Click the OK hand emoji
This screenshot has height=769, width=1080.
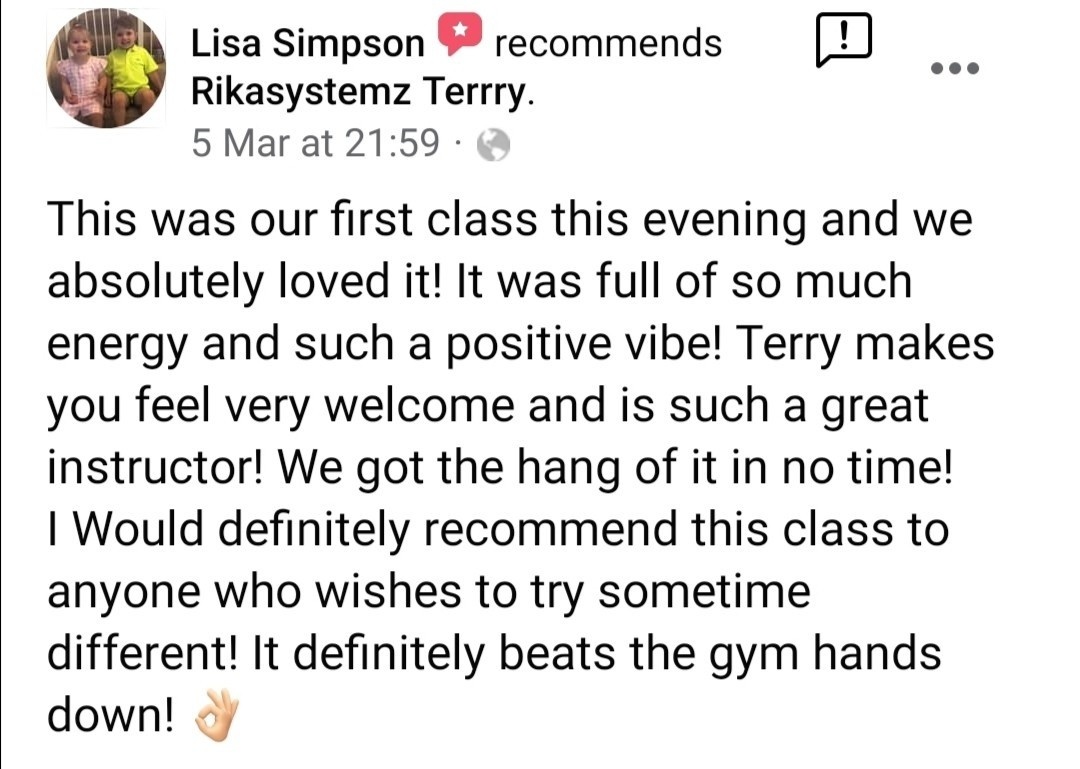[216, 716]
